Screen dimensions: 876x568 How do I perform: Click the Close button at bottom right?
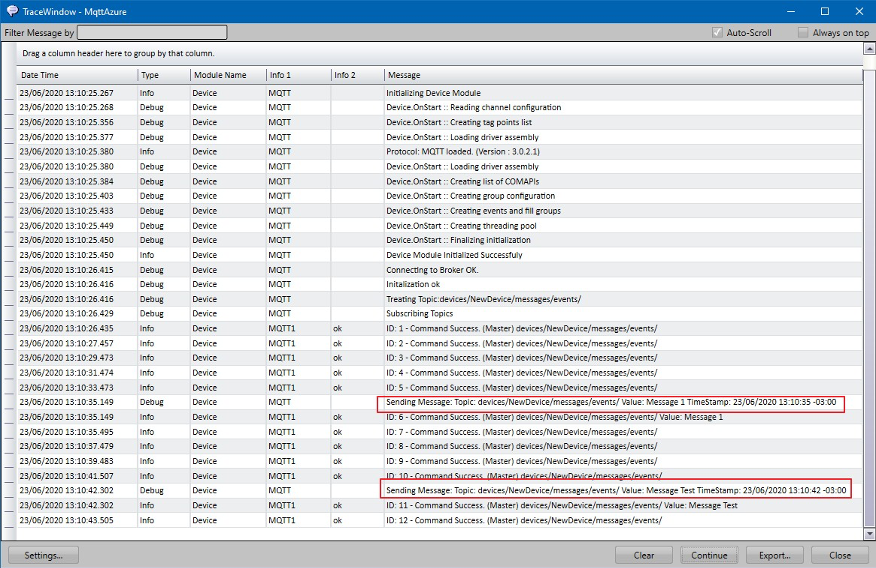[x=839, y=555]
